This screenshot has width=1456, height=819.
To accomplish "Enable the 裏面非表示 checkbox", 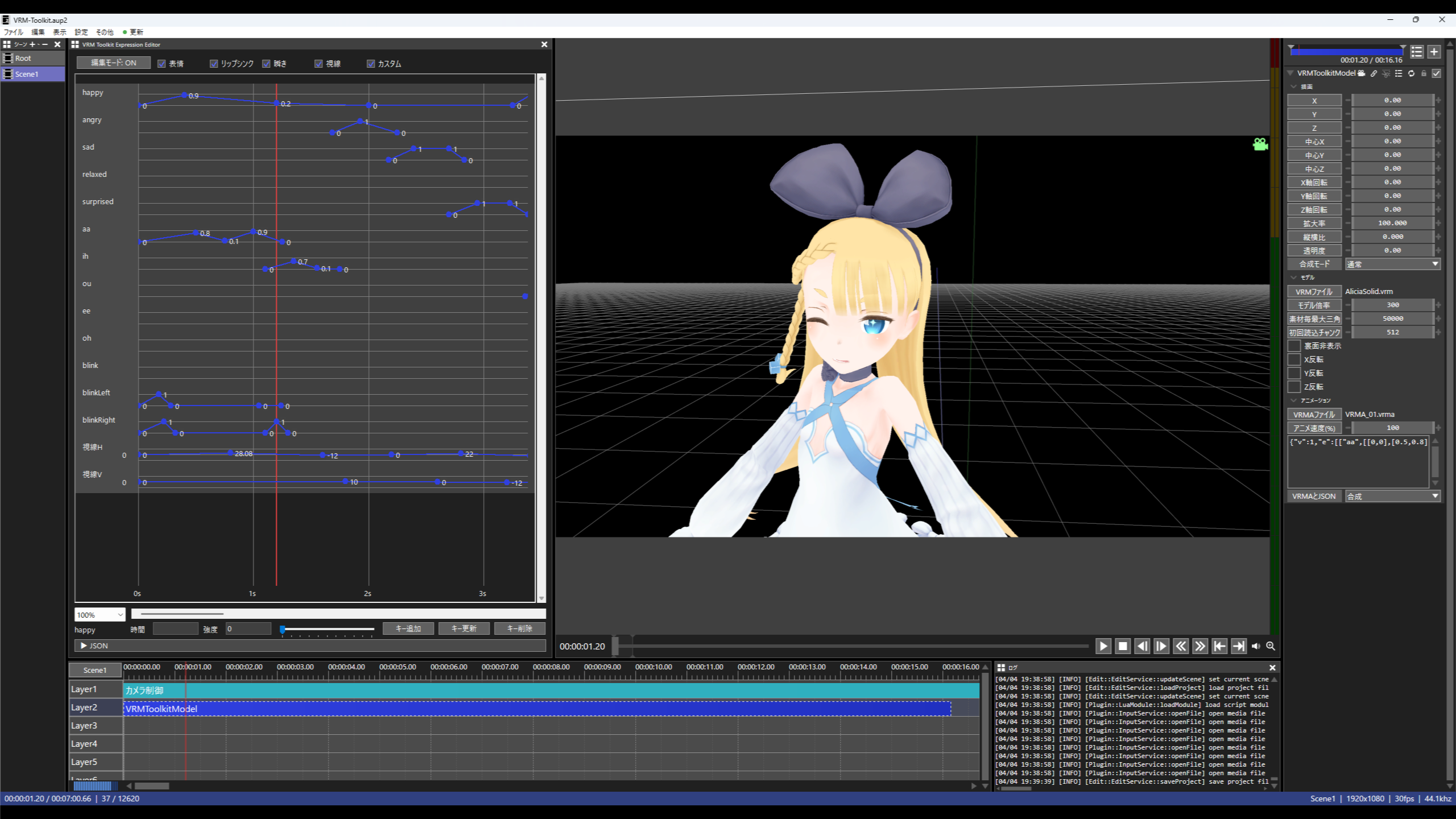I will tap(1294, 346).
